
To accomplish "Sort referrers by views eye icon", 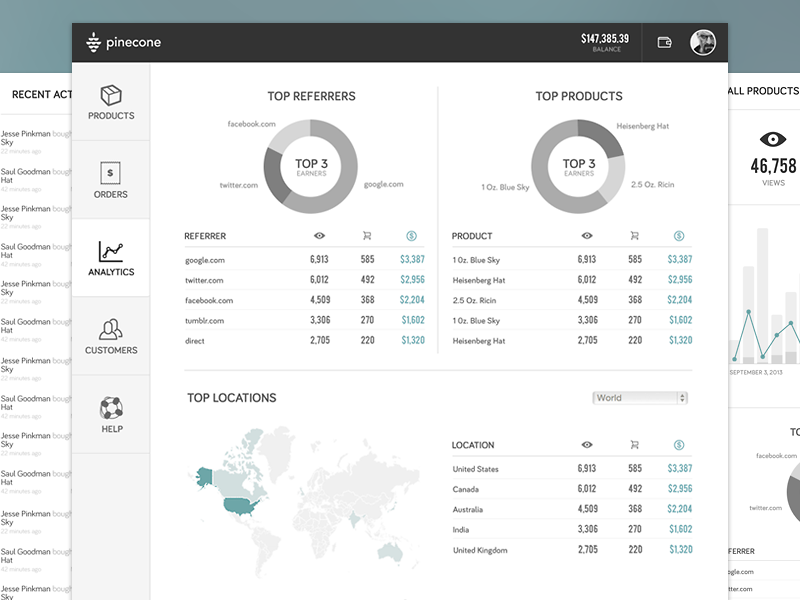I will [320, 236].
